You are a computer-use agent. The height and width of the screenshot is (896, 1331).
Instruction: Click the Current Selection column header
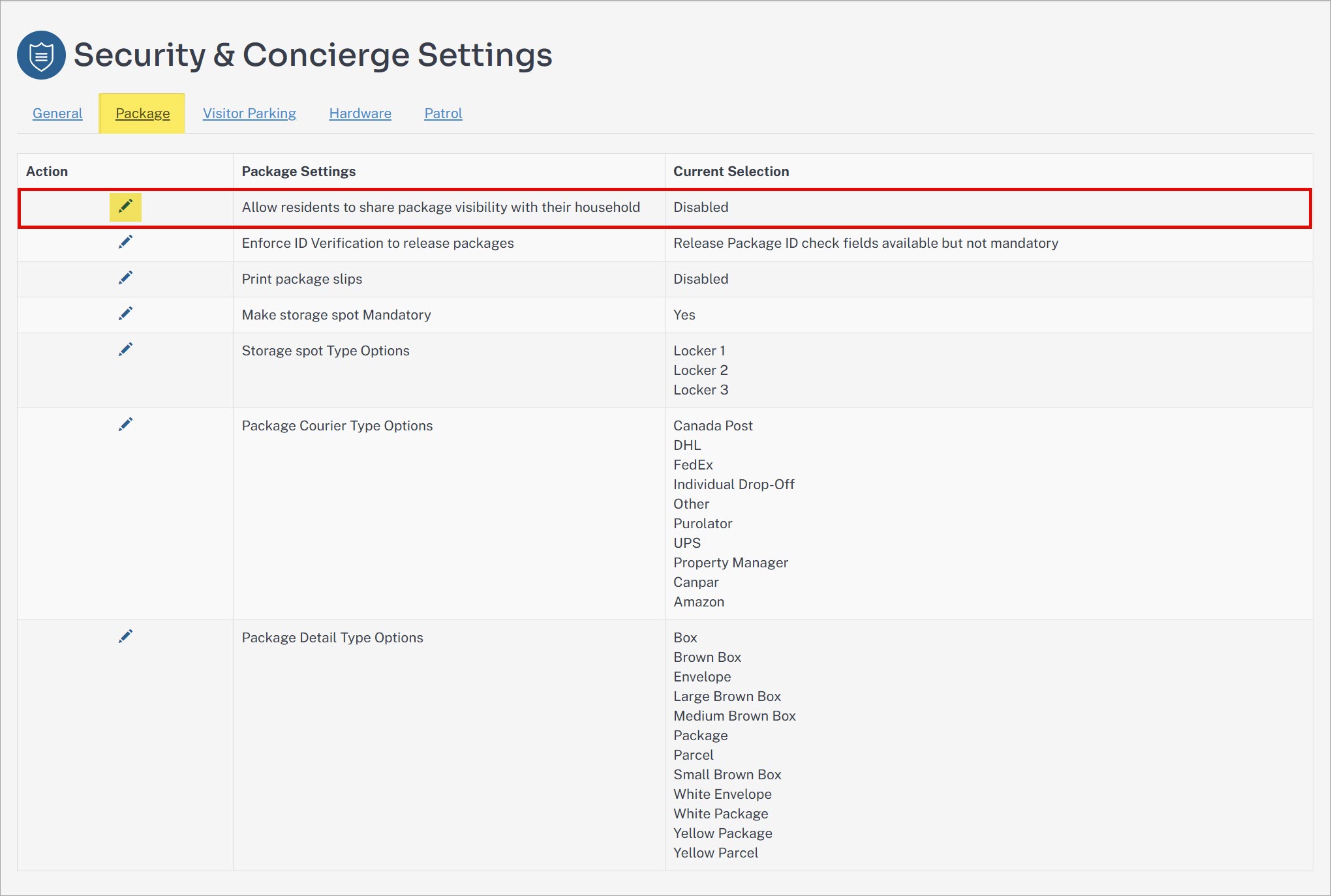[x=731, y=172]
